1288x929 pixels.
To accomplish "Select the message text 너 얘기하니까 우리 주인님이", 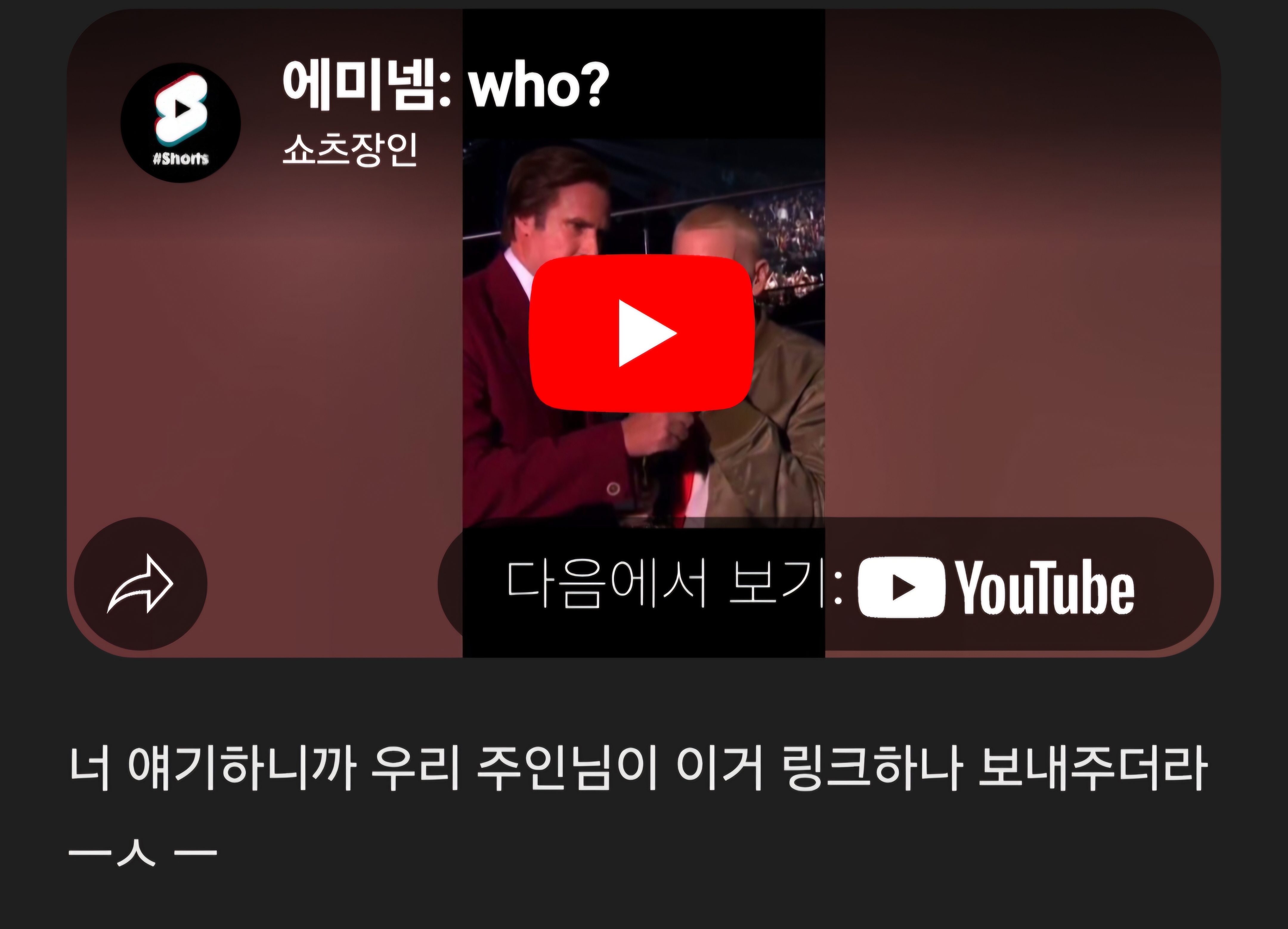I will pyautogui.click(x=363, y=769).
